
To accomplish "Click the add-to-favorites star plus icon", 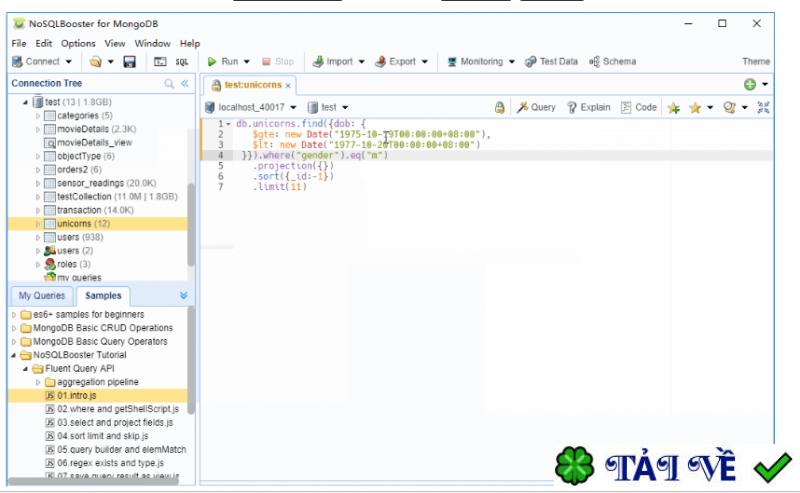I will pos(674,107).
